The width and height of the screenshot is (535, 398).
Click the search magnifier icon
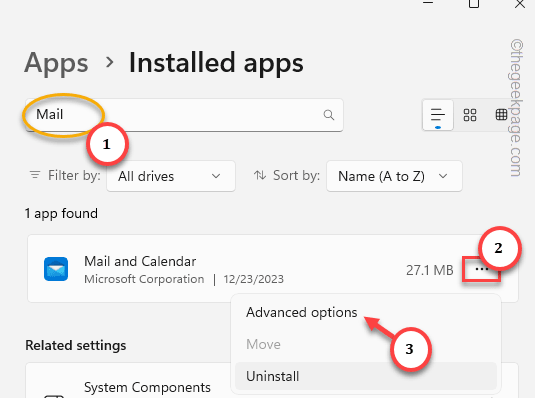(329, 115)
